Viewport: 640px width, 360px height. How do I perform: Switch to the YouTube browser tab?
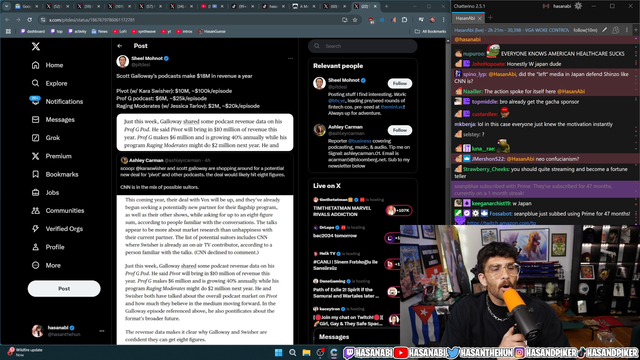[x=212, y=7]
